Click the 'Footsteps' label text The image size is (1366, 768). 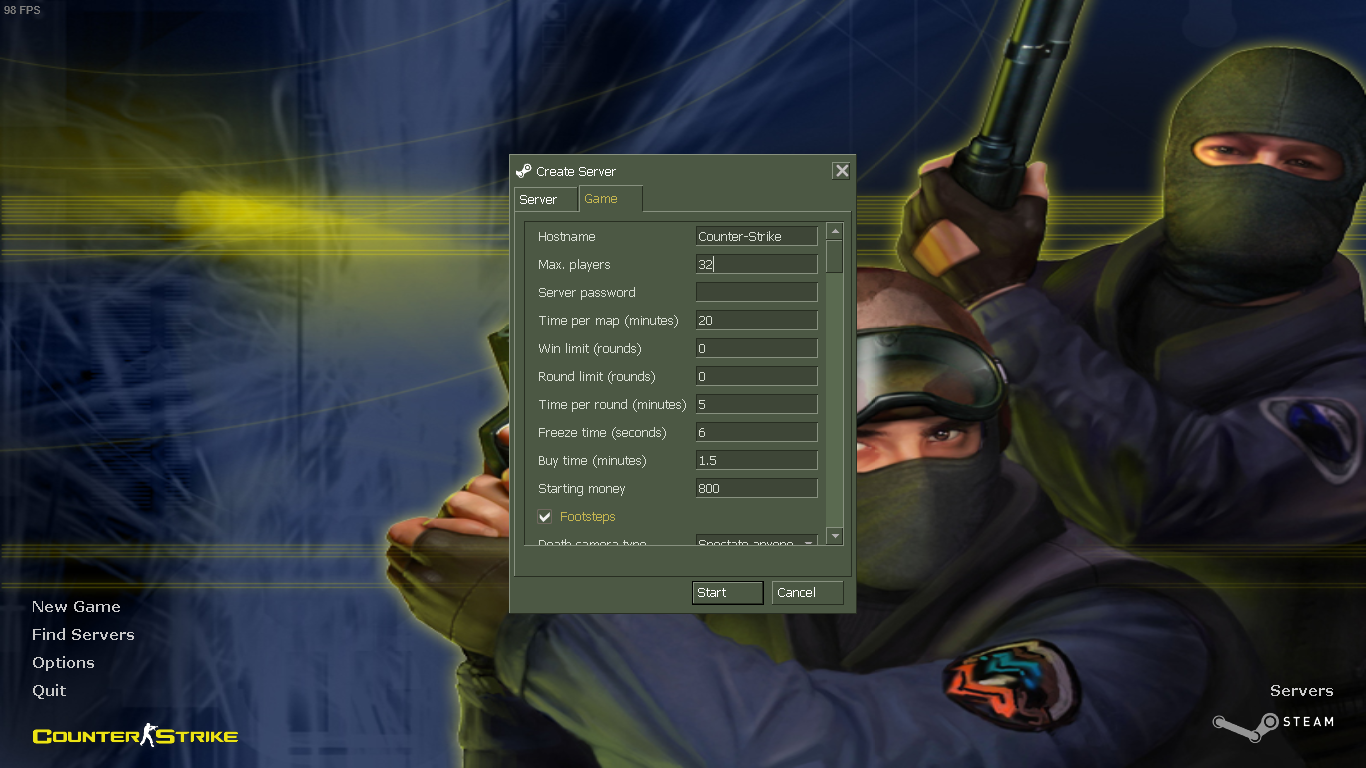(x=588, y=517)
